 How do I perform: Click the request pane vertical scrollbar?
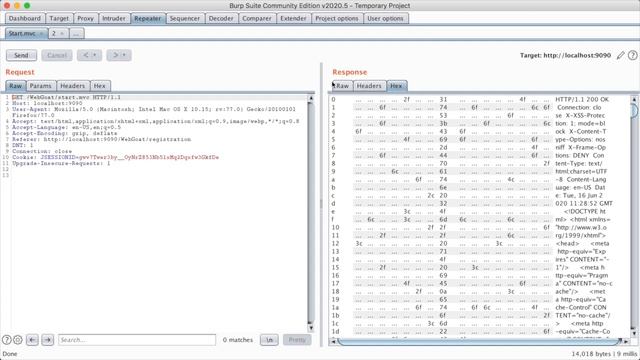(x=311, y=212)
